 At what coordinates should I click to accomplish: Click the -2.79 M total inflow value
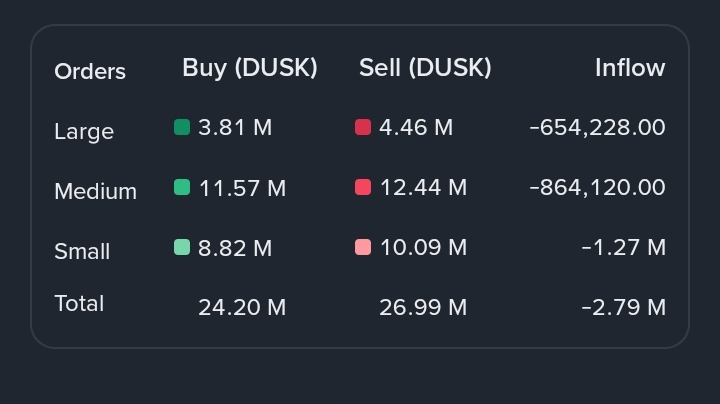(623, 307)
